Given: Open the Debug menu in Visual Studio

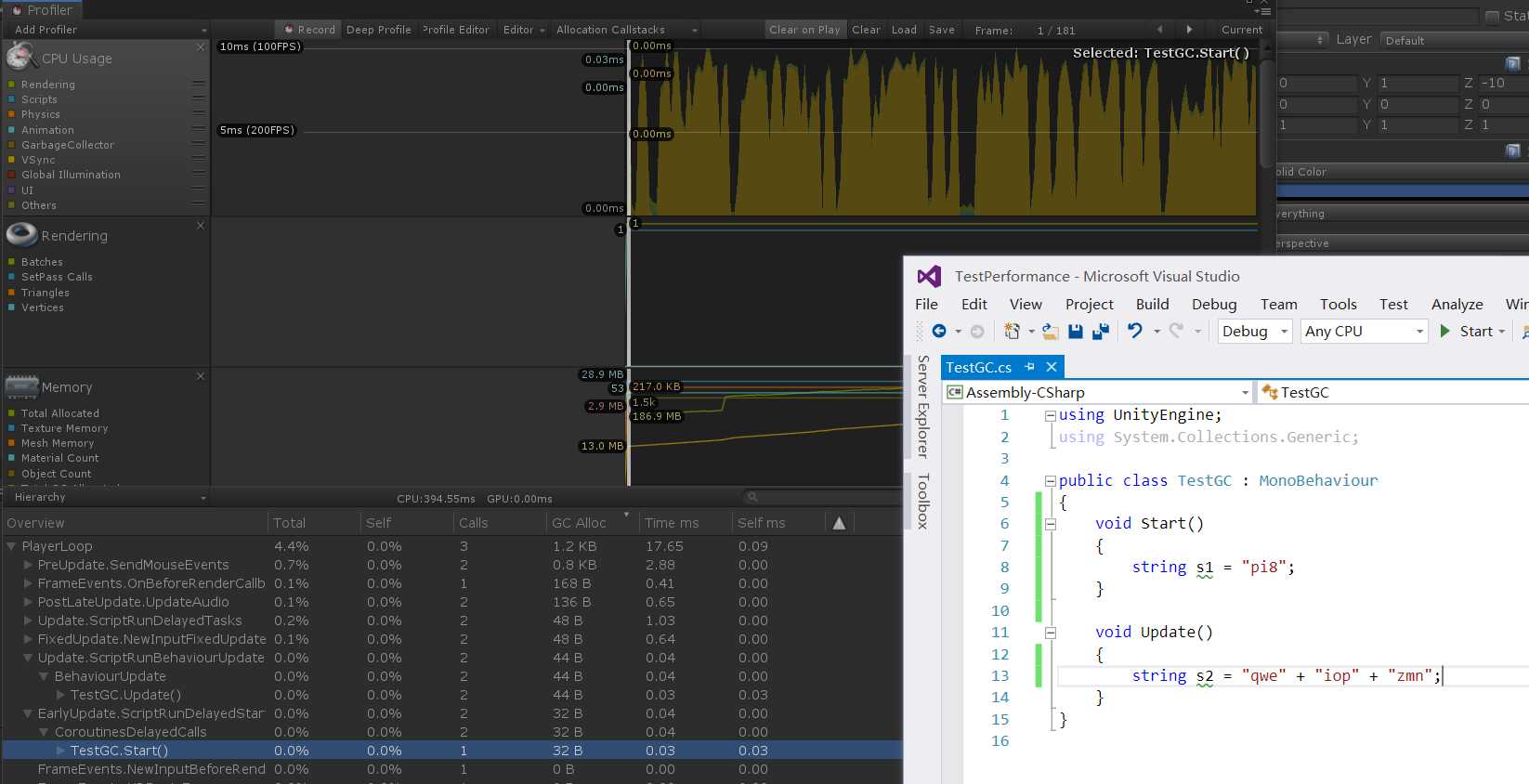Looking at the screenshot, I should [x=1214, y=304].
